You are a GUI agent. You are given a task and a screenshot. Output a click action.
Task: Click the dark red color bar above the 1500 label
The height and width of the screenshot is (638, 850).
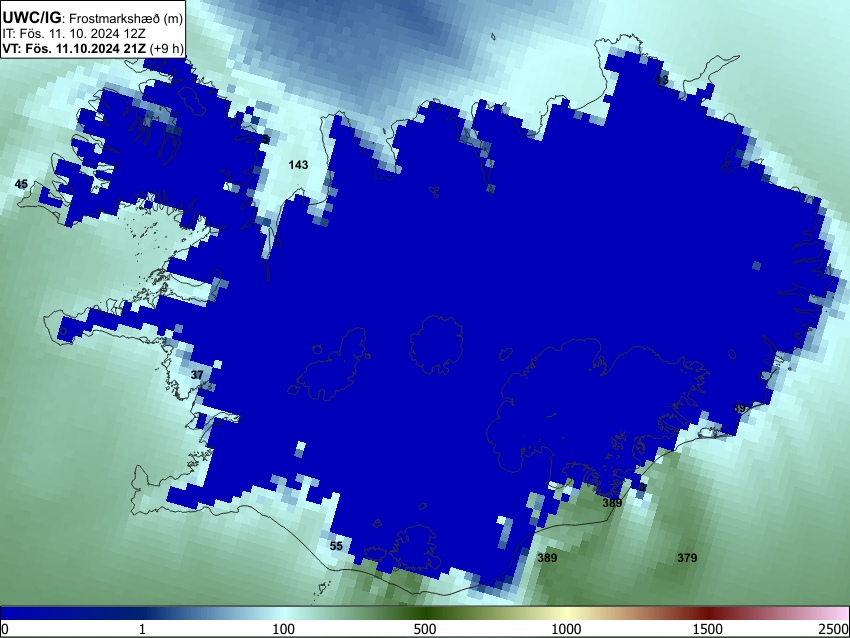(708, 613)
